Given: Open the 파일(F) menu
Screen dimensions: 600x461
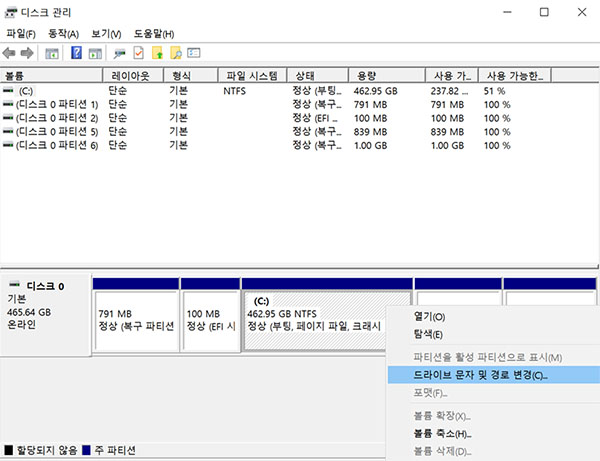Looking at the screenshot, I should click(21, 33).
